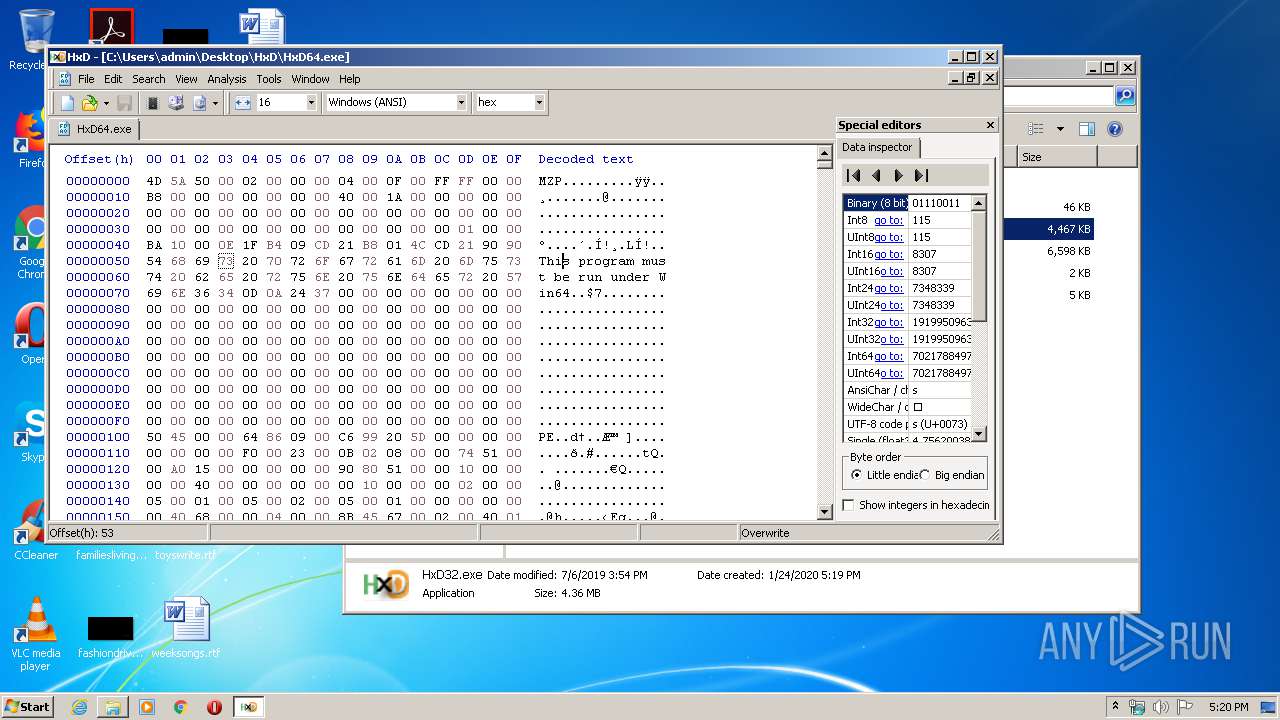Open the Tools menu

click(x=269, y=79)
